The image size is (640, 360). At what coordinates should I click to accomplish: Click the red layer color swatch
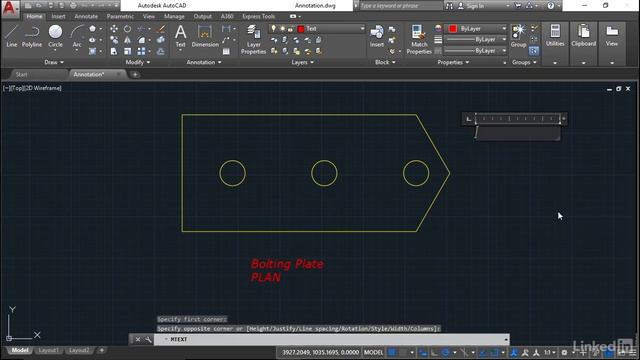(x=301, y=29)
